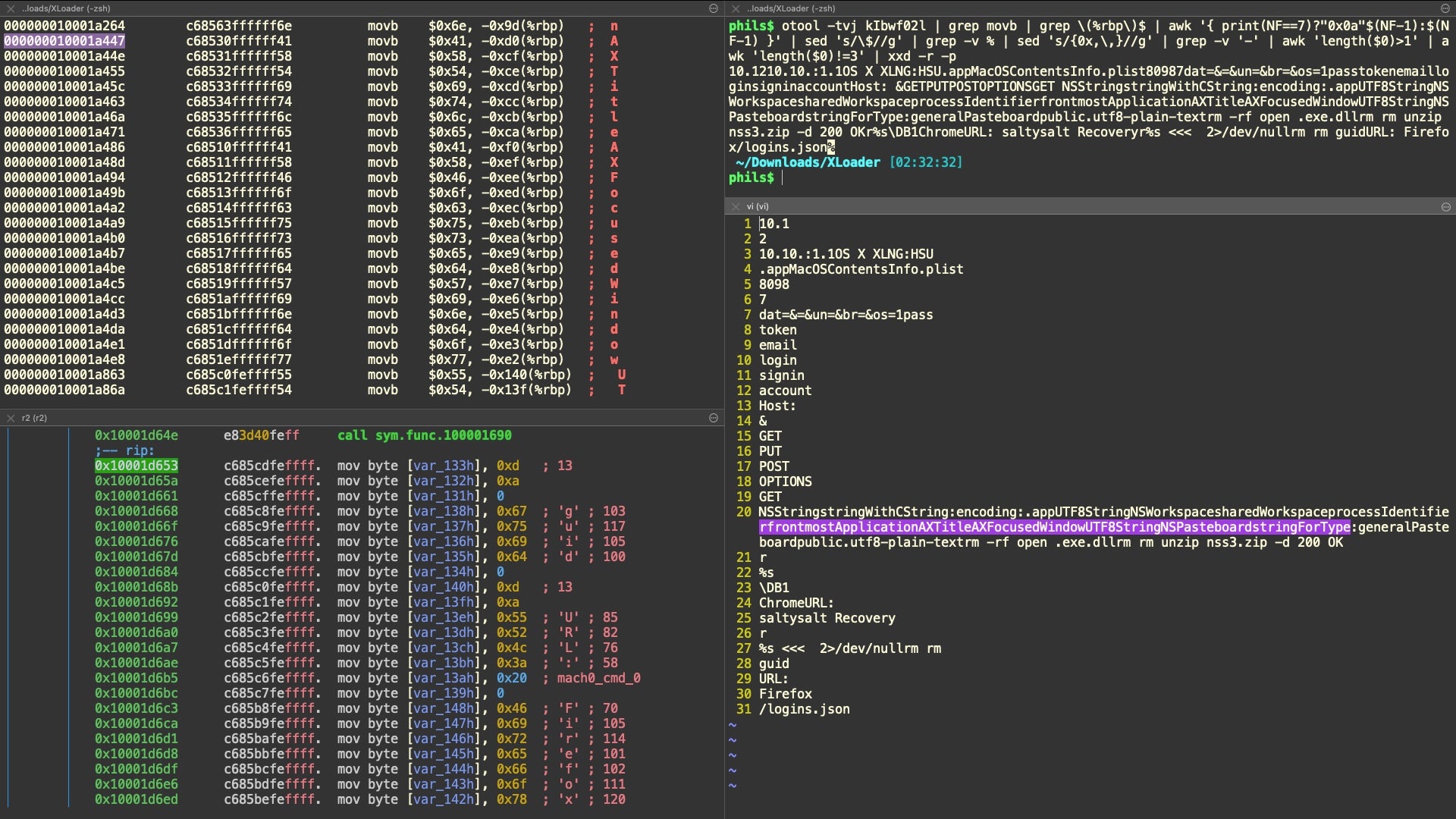The width and height of the screenshot is (1456, 819).
Task: Click the ~/Downloads/XLoader path in prompt
Action: click(808, 162)
